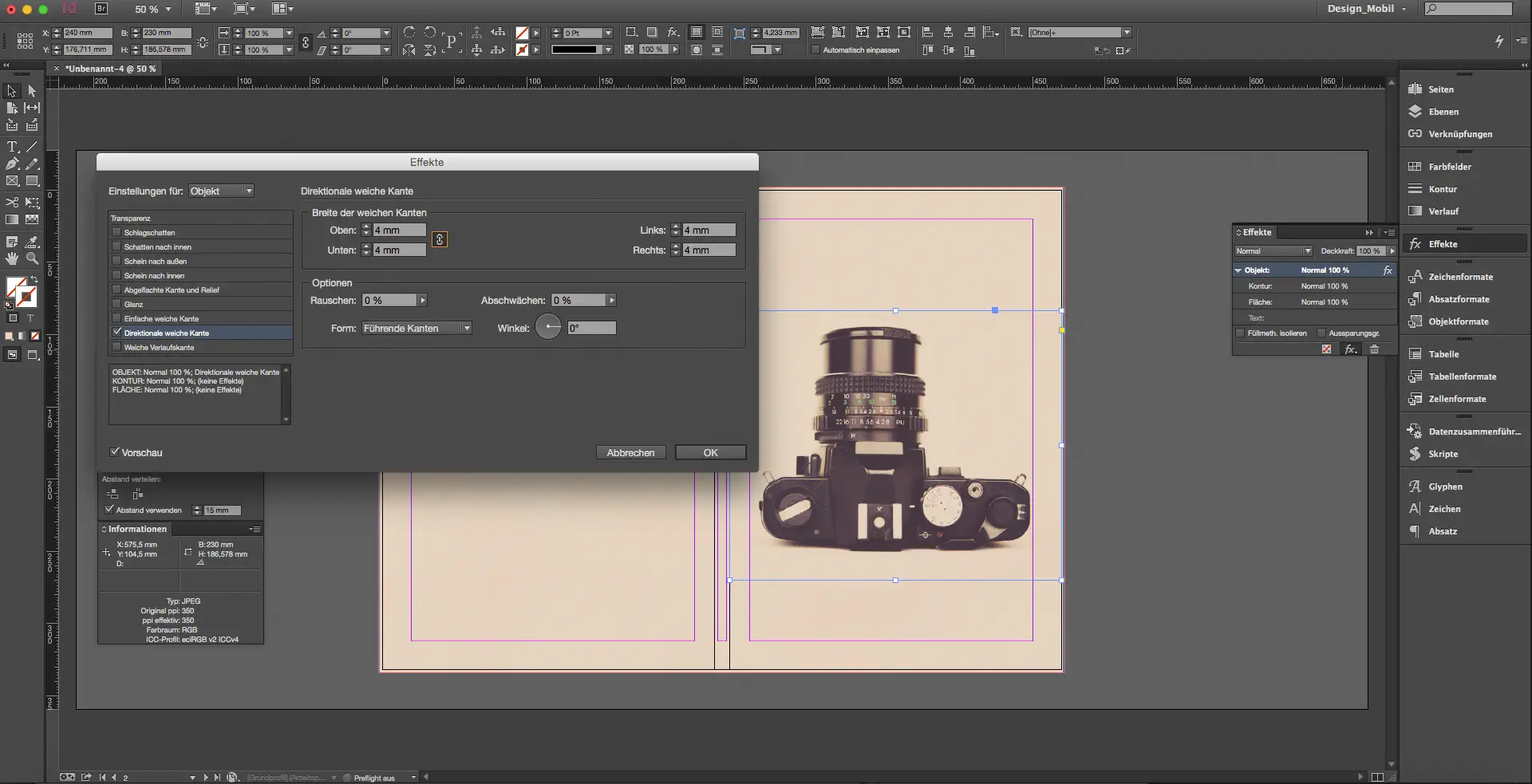Open the Design_Mobil workspace switcher
This screenshot has height=784, width=1532.
(1366, 9)
